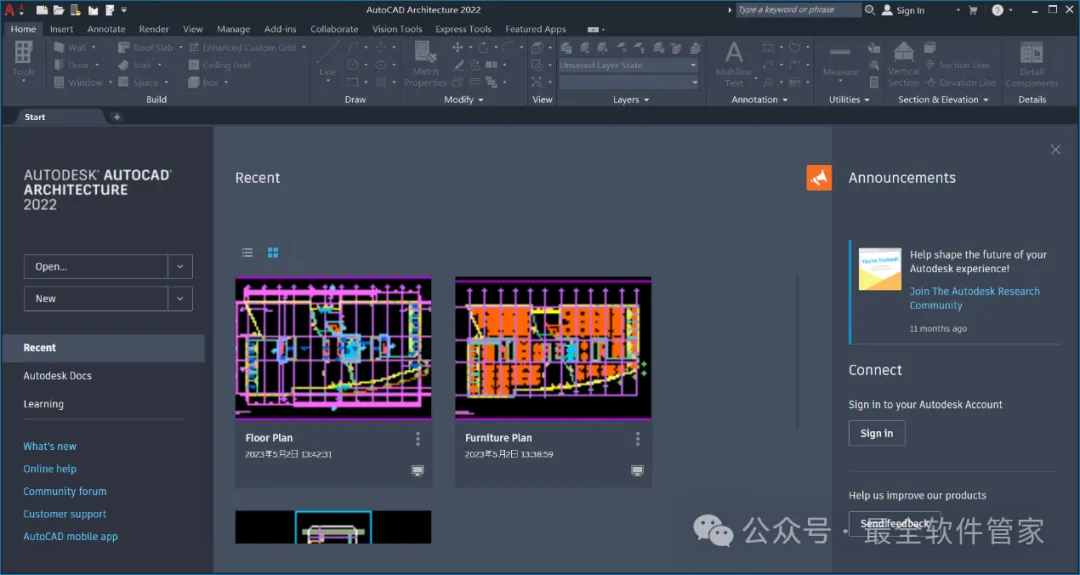Click the Detail Components tool

coord(1032,63)
